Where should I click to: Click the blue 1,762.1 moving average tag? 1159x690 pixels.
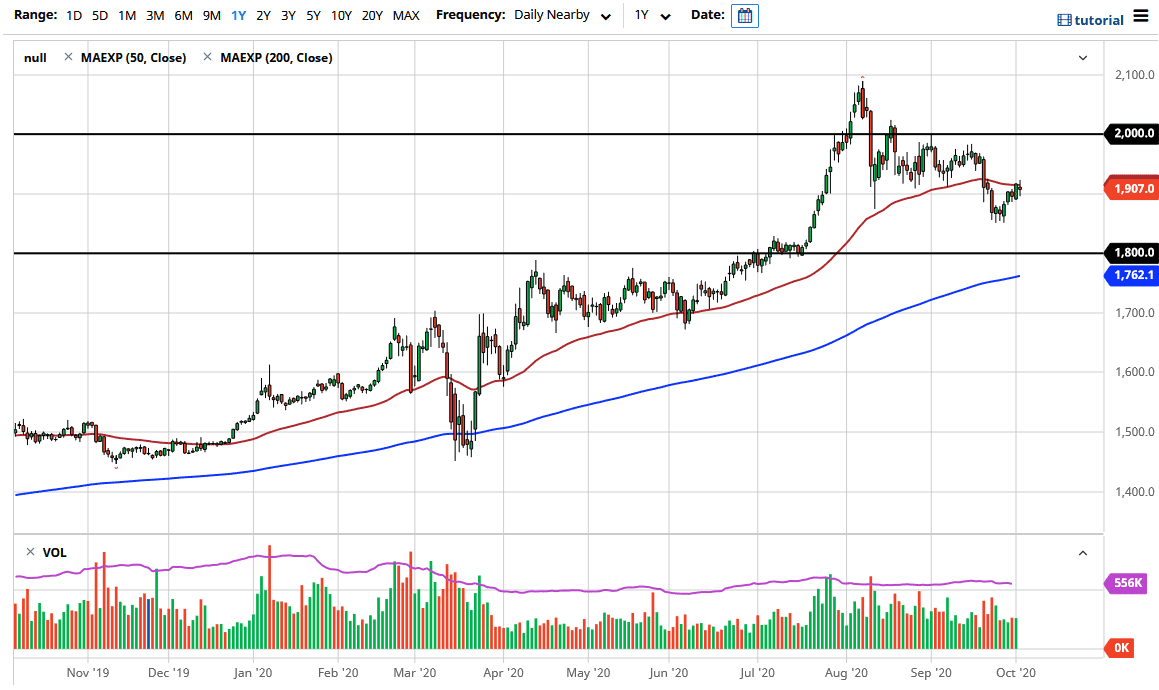click(1131, 275)
